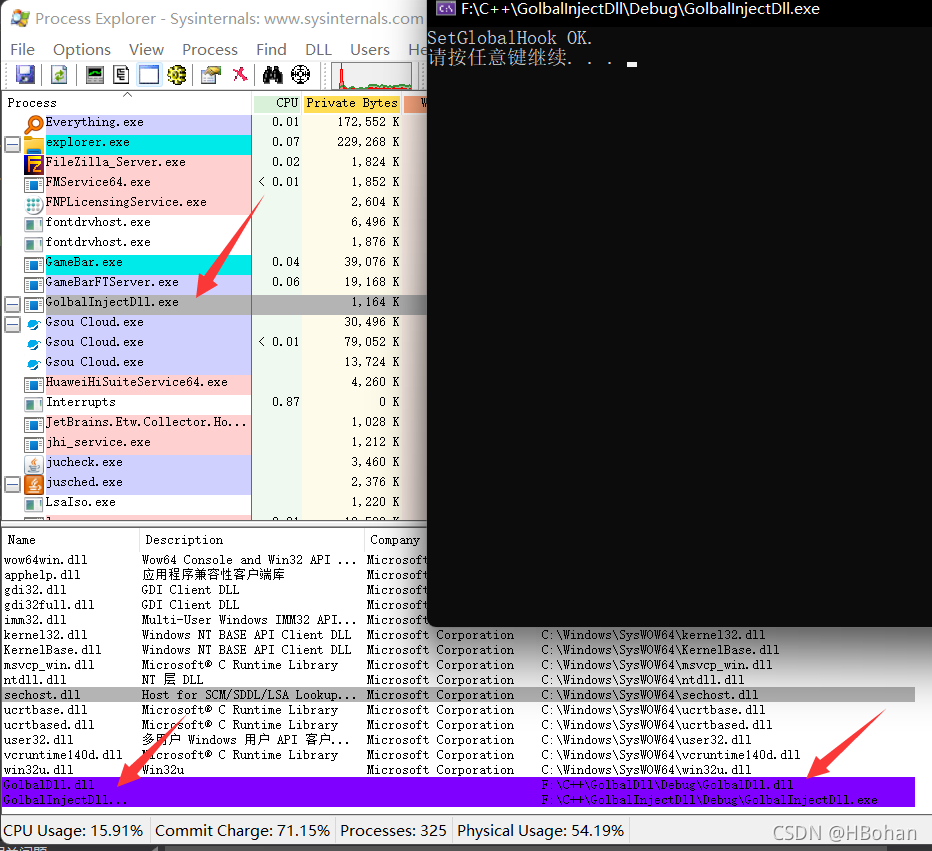The image size is (932, 851).
Task: Open the Users menu
Action: 370,49
